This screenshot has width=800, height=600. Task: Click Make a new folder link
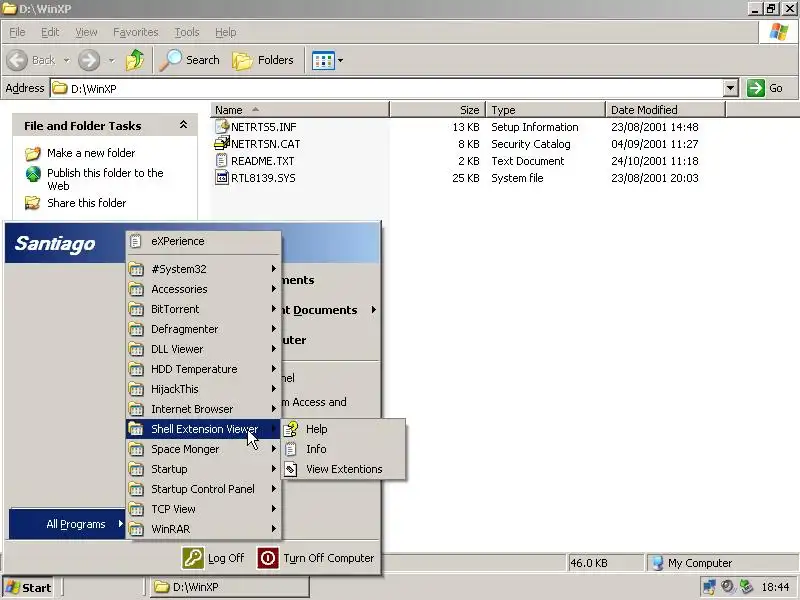point(91,153)
